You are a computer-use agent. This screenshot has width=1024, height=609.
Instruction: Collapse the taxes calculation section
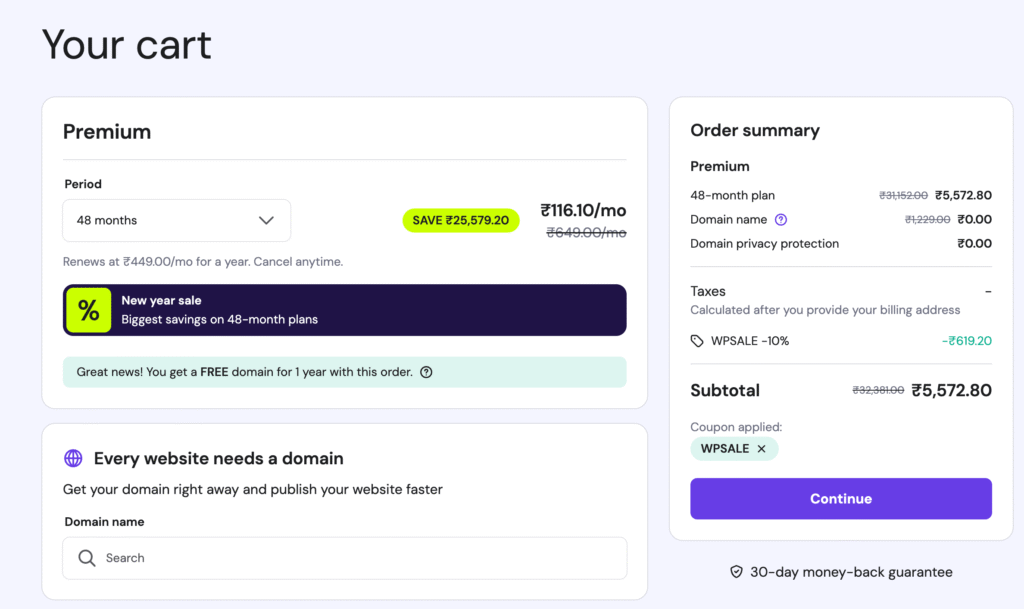click(708, 291)
